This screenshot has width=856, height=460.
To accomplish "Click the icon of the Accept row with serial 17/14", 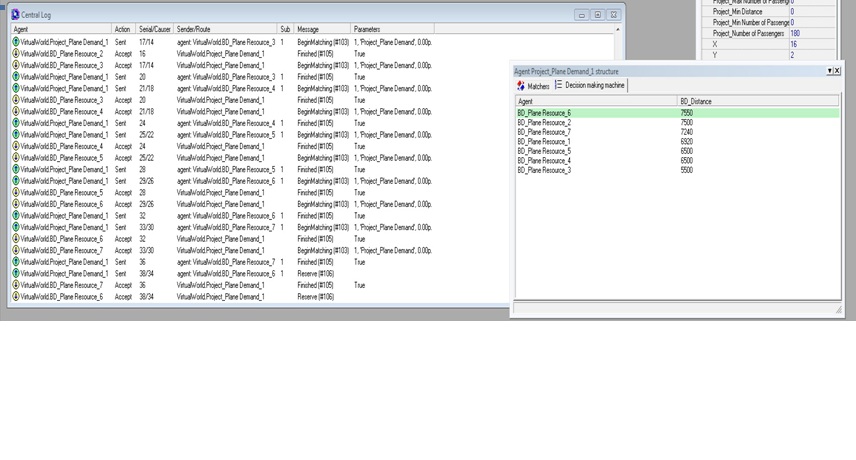I will click(16, 65).
